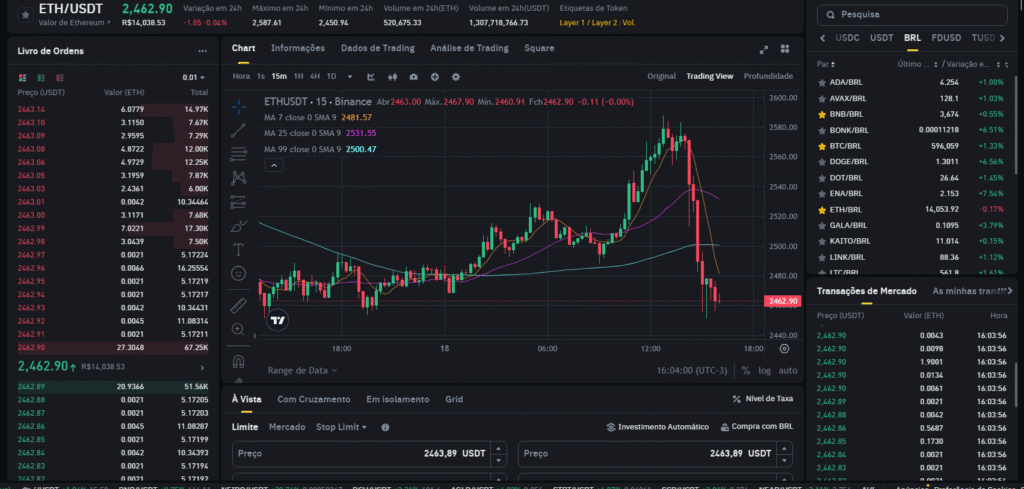The width and height of the screenshot is (1024, 489).
Task: Expand chart to fullscreen
Action: [x=764, y=49]
